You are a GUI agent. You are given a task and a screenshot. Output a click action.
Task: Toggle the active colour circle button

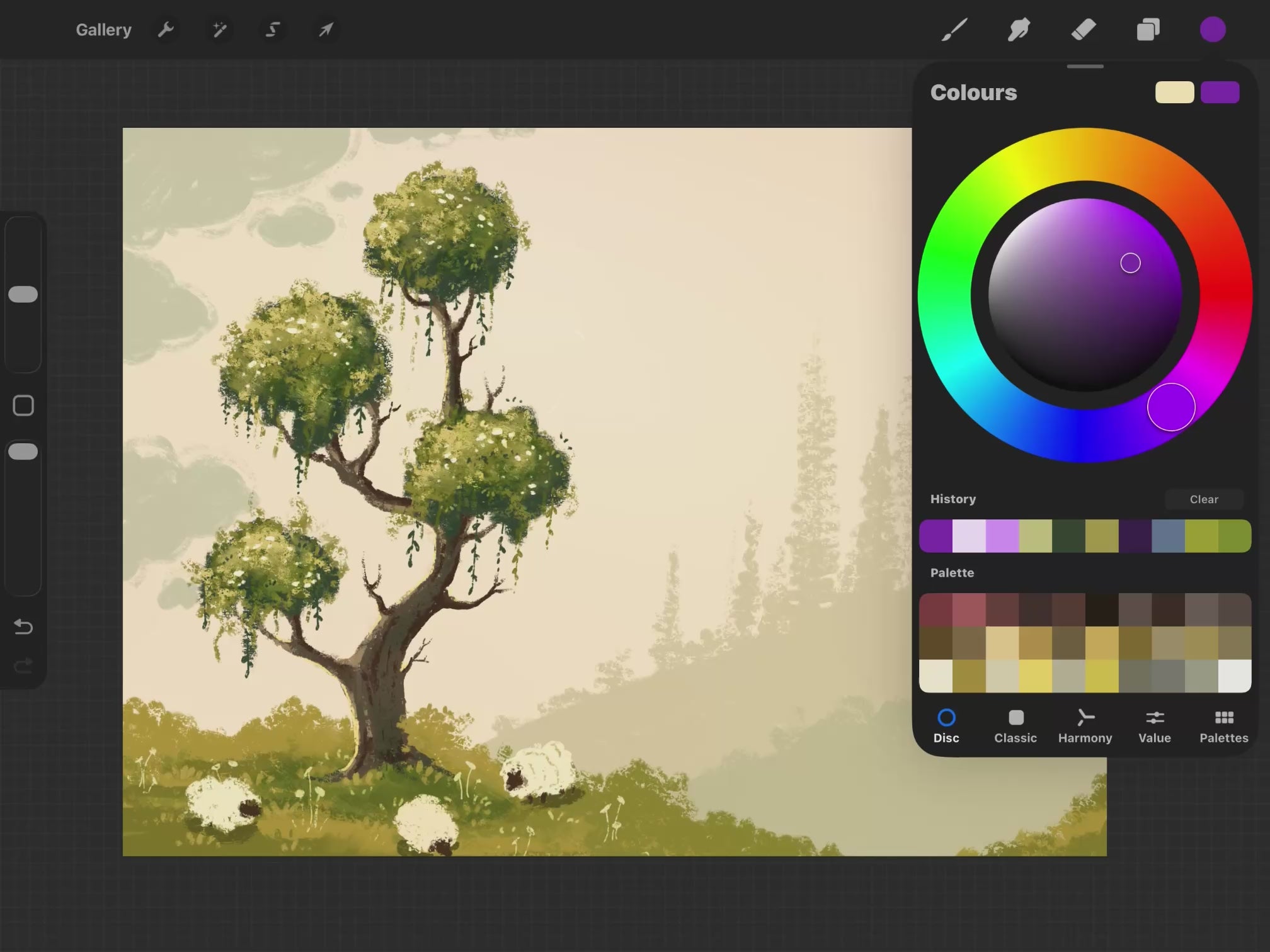[1212, 30]
